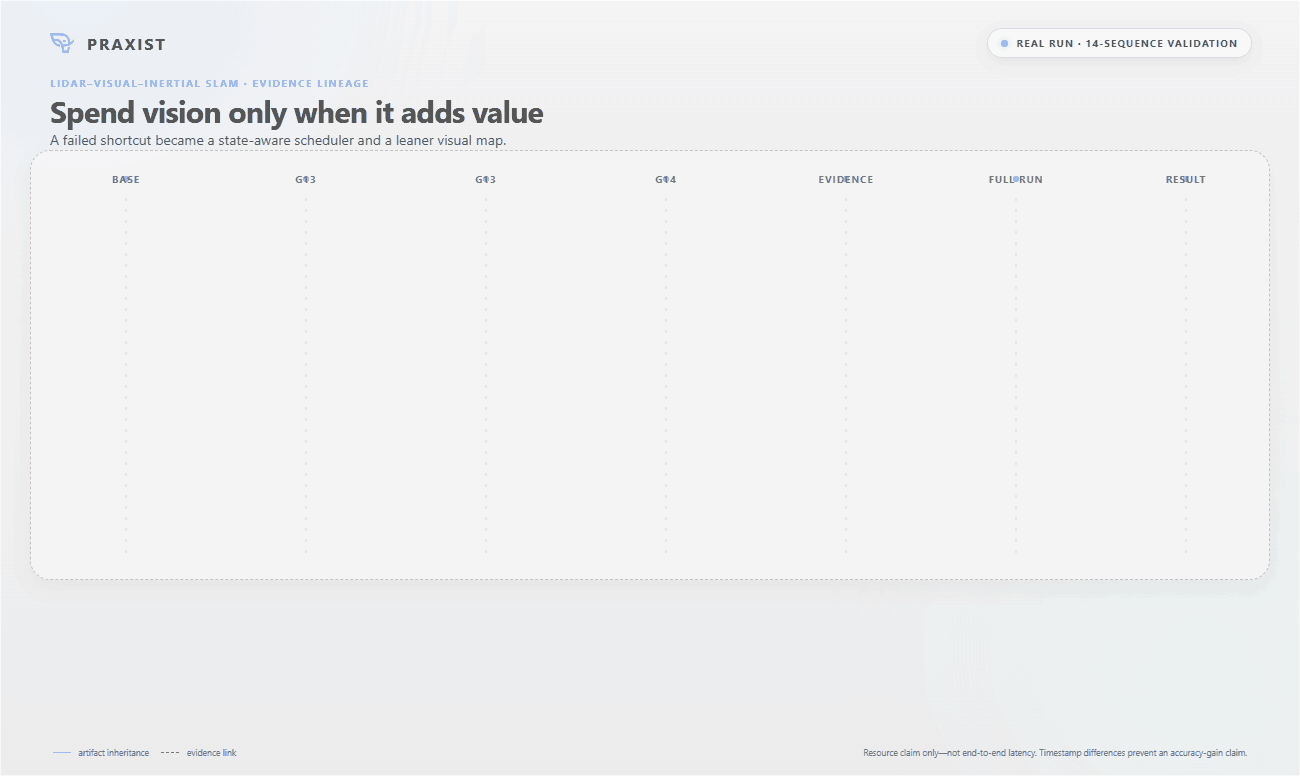This screenshot has width=1300, height=776.
Task: Select the RESULT column header
Action: click(1186, 180)
